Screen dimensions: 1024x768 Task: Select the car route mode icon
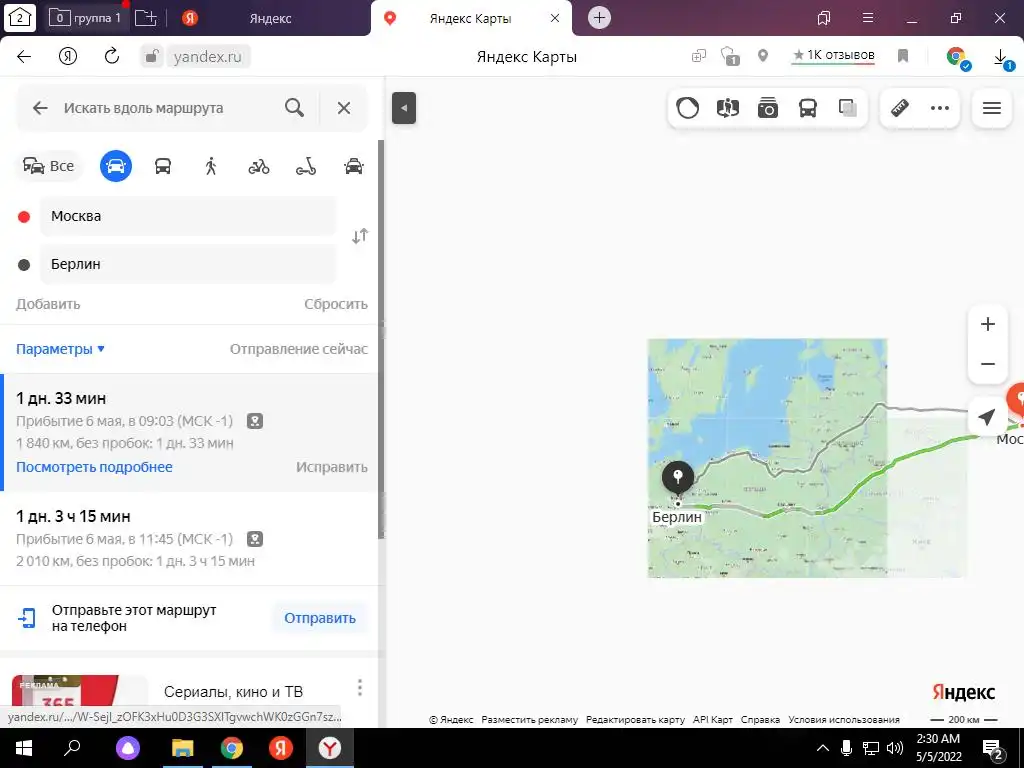click(116, 166)
